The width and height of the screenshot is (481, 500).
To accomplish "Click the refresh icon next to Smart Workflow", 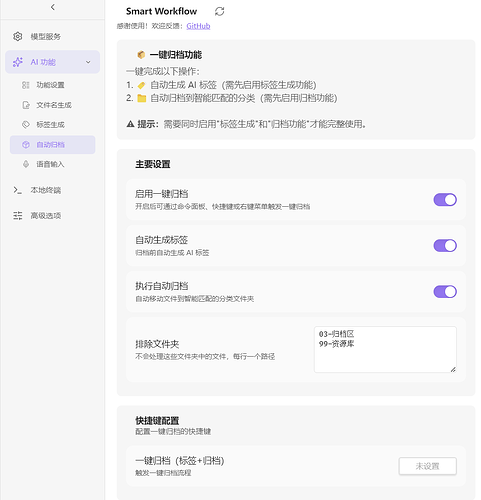I will [219, 11].
